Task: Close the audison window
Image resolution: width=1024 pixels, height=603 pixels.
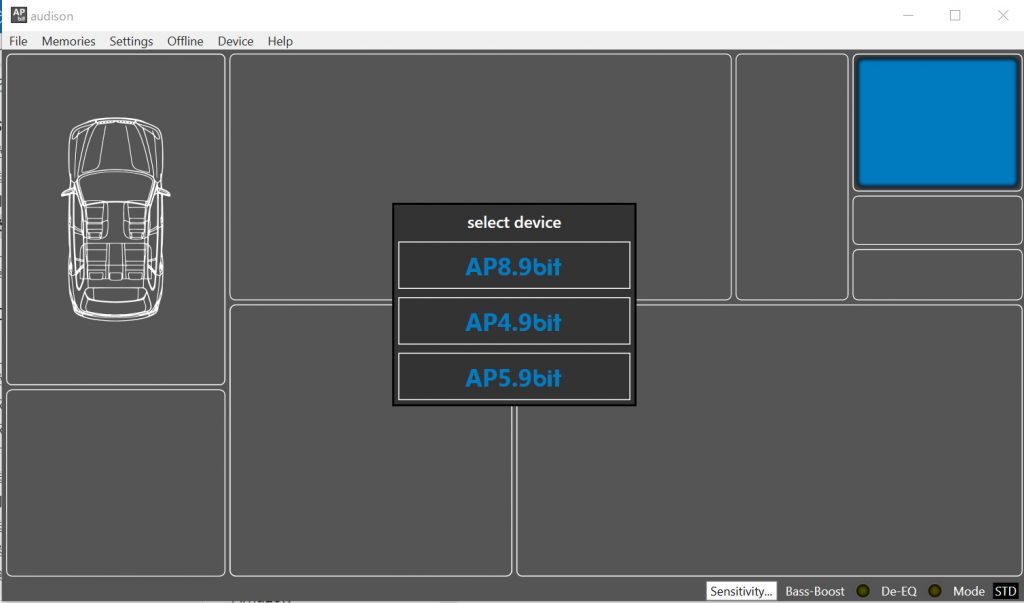Action: click(1003, 15)
